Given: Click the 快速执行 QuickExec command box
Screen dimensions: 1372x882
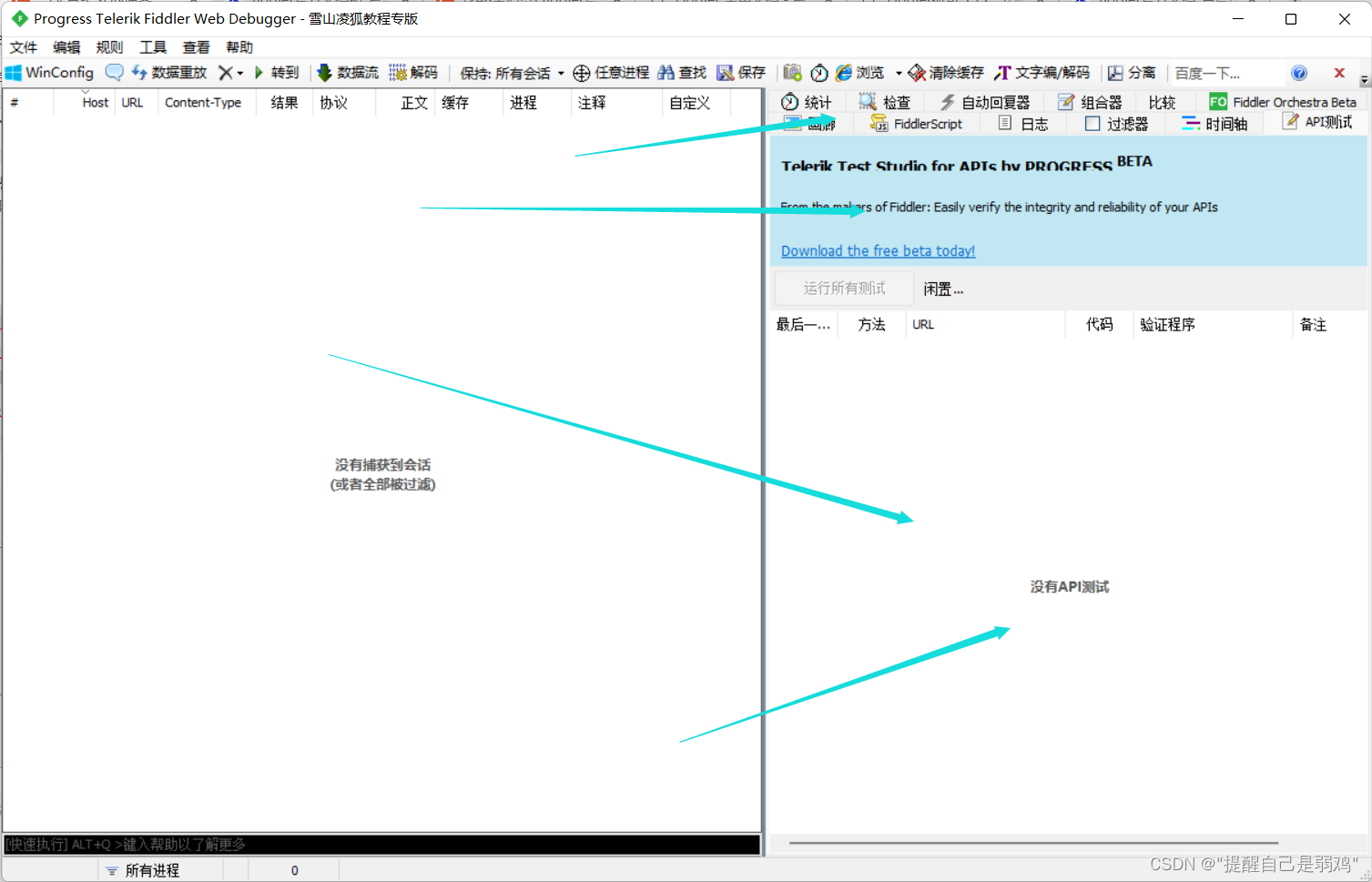Looking at the screenshot, I should (x=381, y=845).
